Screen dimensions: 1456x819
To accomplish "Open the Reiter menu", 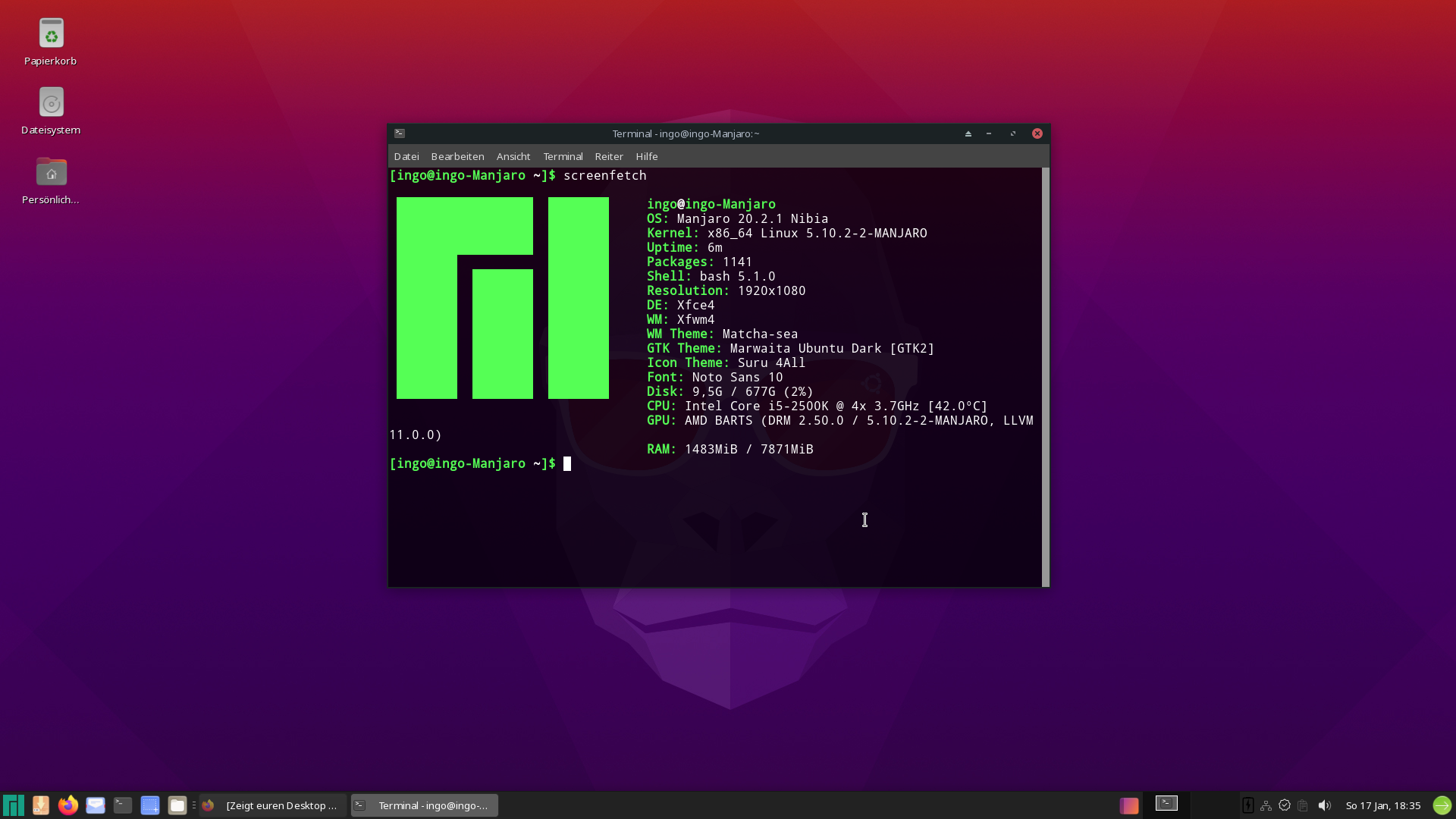I will 608,156.
